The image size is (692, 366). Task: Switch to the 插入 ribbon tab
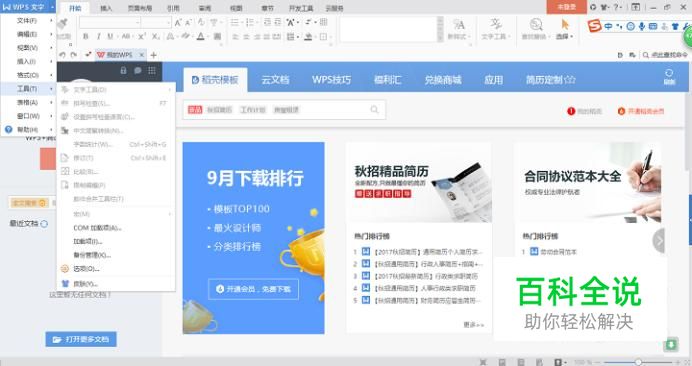click(106, 8)
